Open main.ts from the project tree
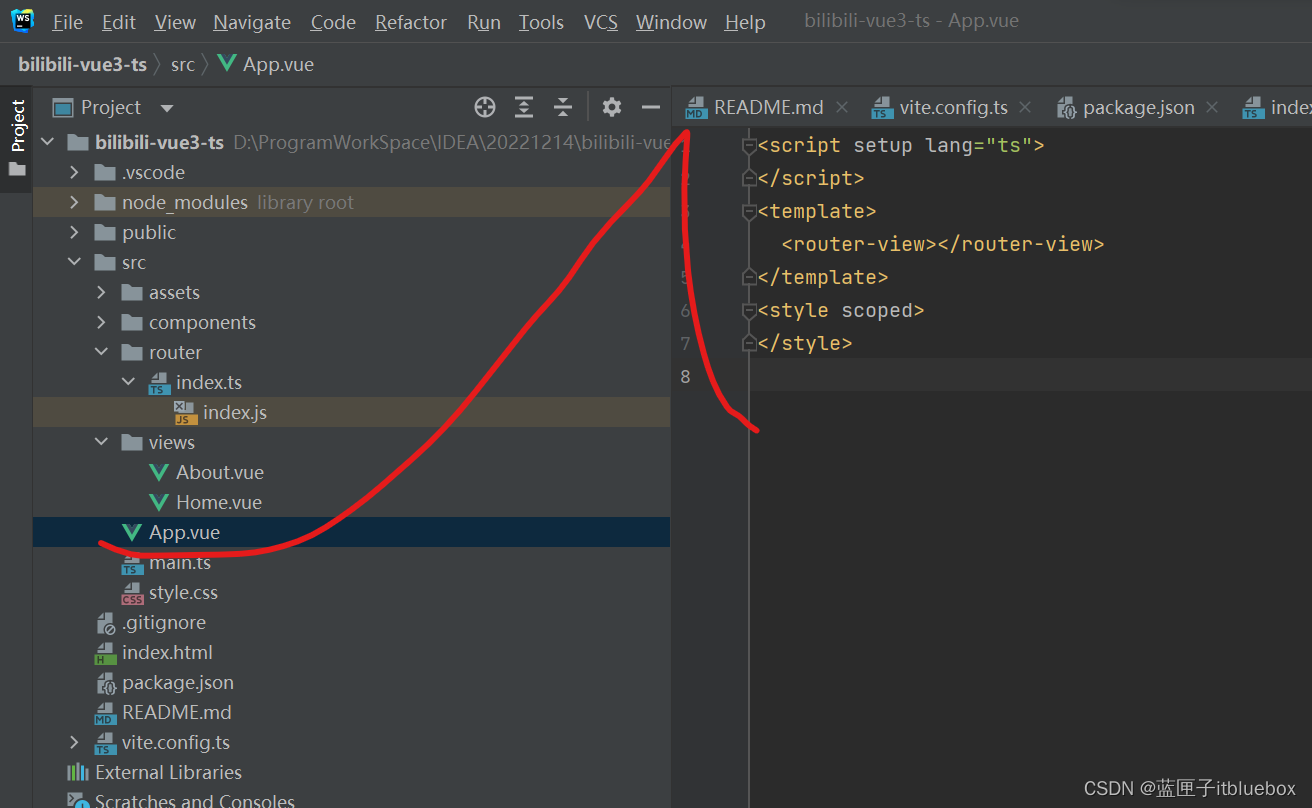The height and width of the screenshot is (808, 1312). tap(179, 562)
